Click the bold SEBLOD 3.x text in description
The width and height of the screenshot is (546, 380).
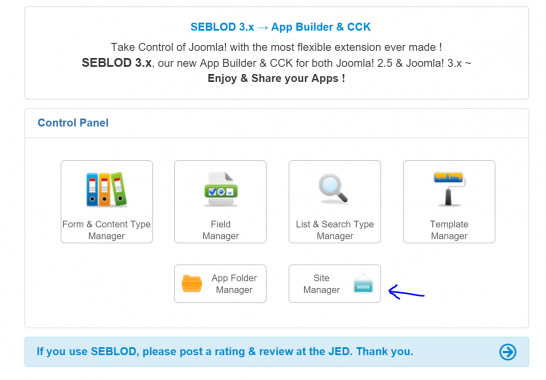(x=117, y=63)
